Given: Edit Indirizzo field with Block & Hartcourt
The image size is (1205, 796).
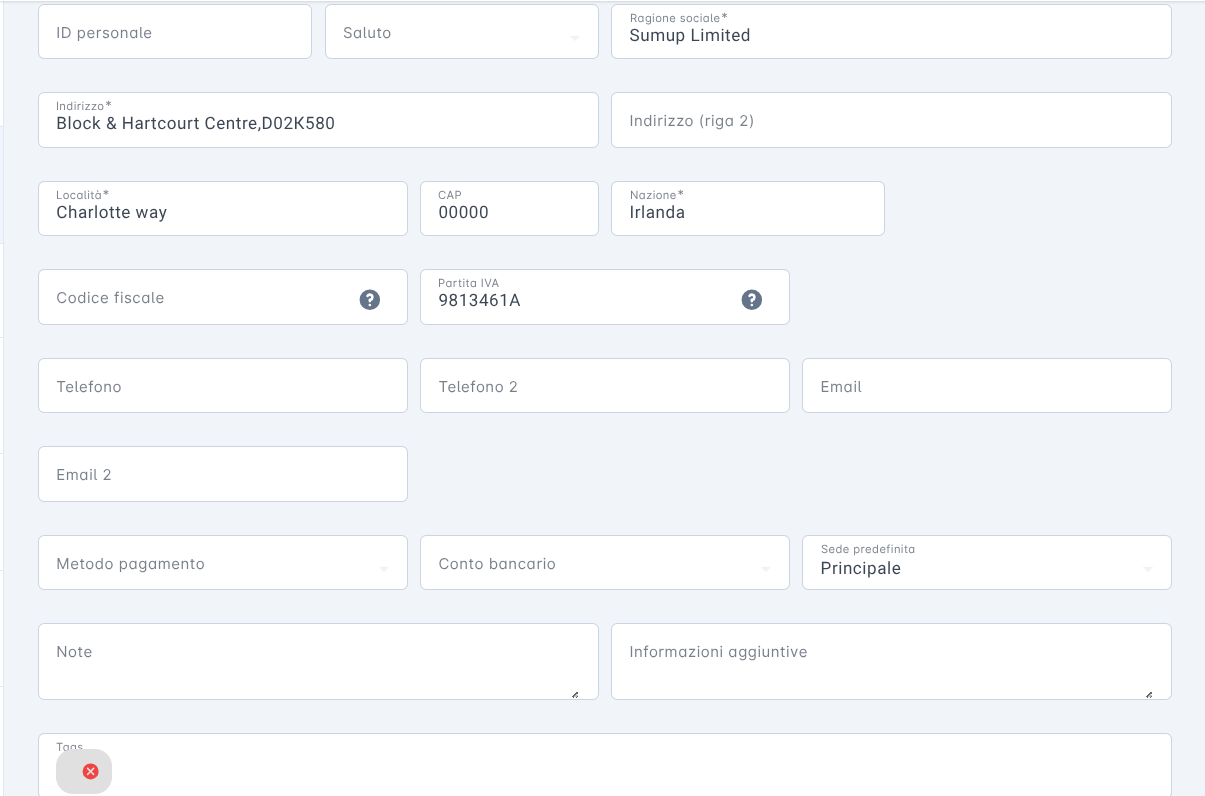Looking at the screenshot, I should tap(318, 120).
